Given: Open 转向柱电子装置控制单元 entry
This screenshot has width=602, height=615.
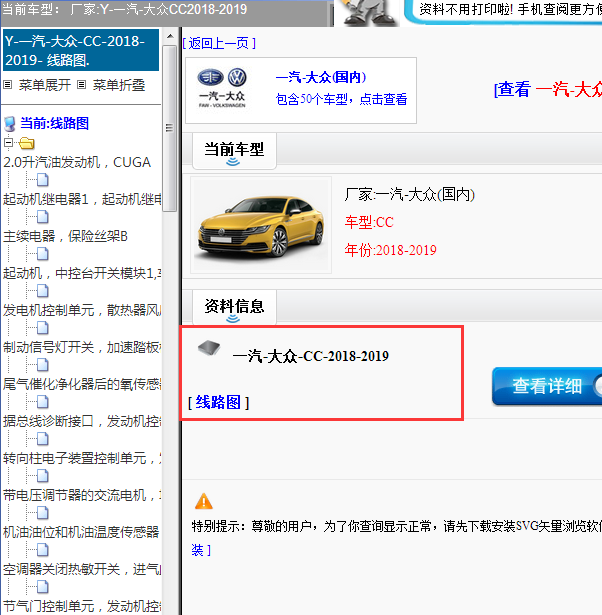Looking at the screenshot, I should coord(82,458).
